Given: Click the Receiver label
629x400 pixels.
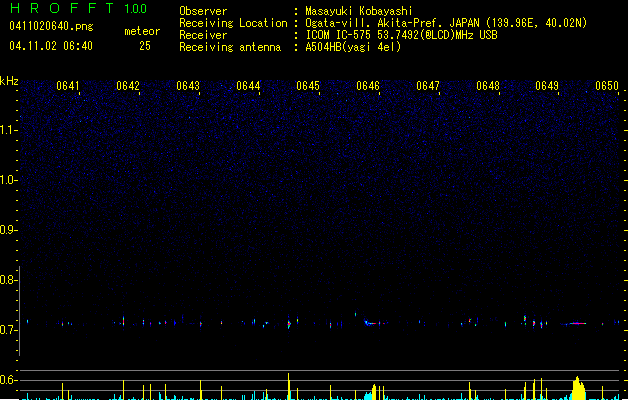Looking at the screenshot, I should [x=203, y=35].
